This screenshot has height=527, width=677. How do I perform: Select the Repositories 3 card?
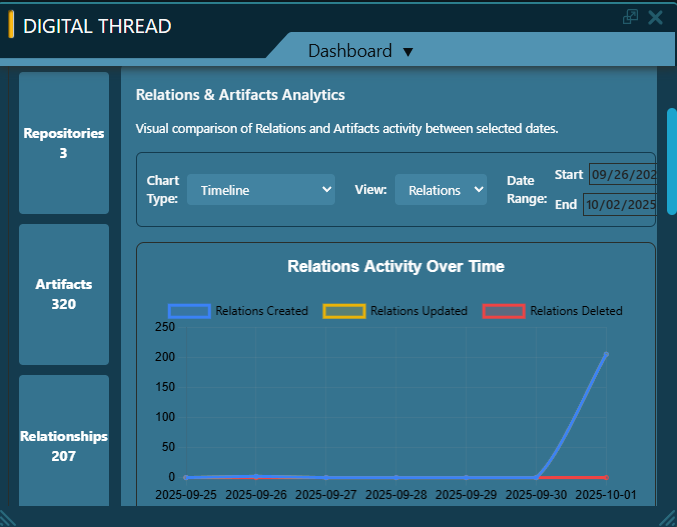click(x=64, y=143)
